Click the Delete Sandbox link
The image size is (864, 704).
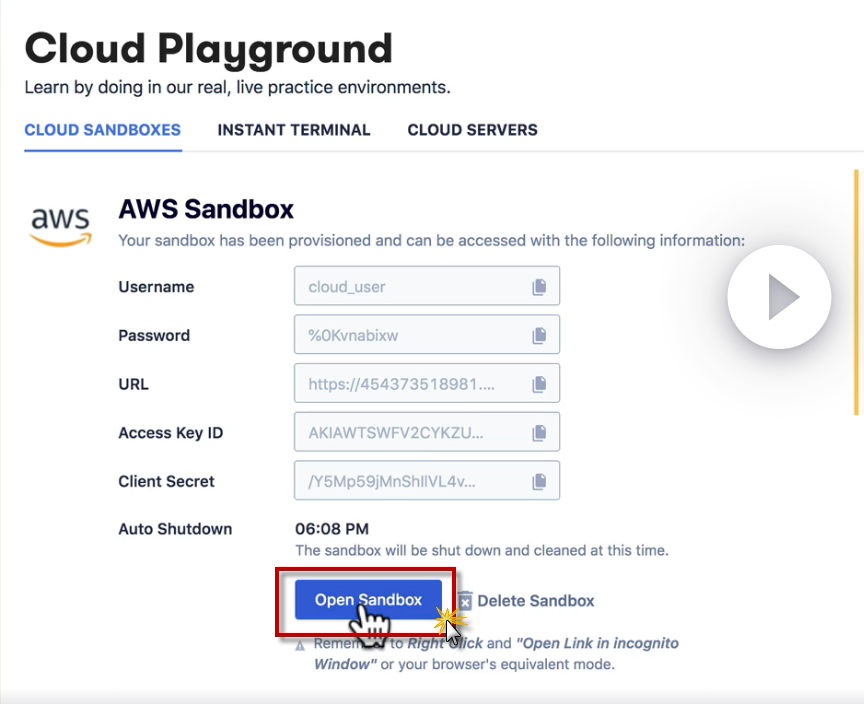pos(535,601)
